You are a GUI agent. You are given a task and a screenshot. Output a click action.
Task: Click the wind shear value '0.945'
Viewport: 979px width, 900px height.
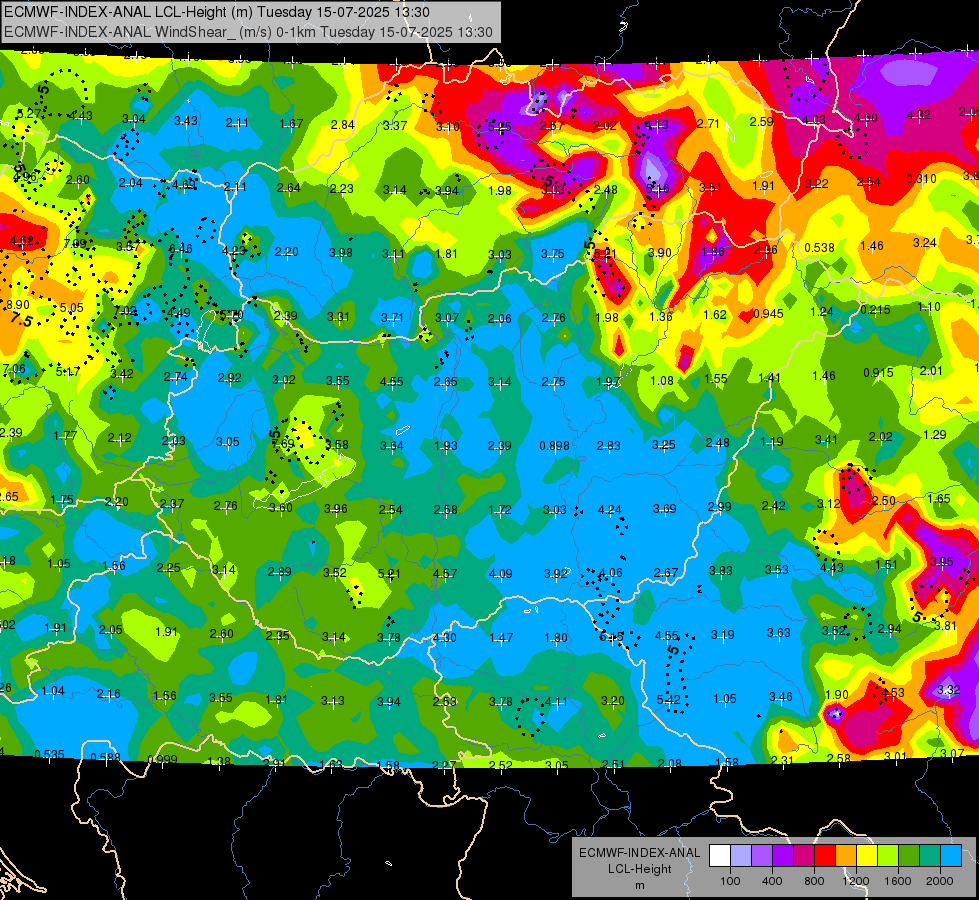[x=768, y=314]
